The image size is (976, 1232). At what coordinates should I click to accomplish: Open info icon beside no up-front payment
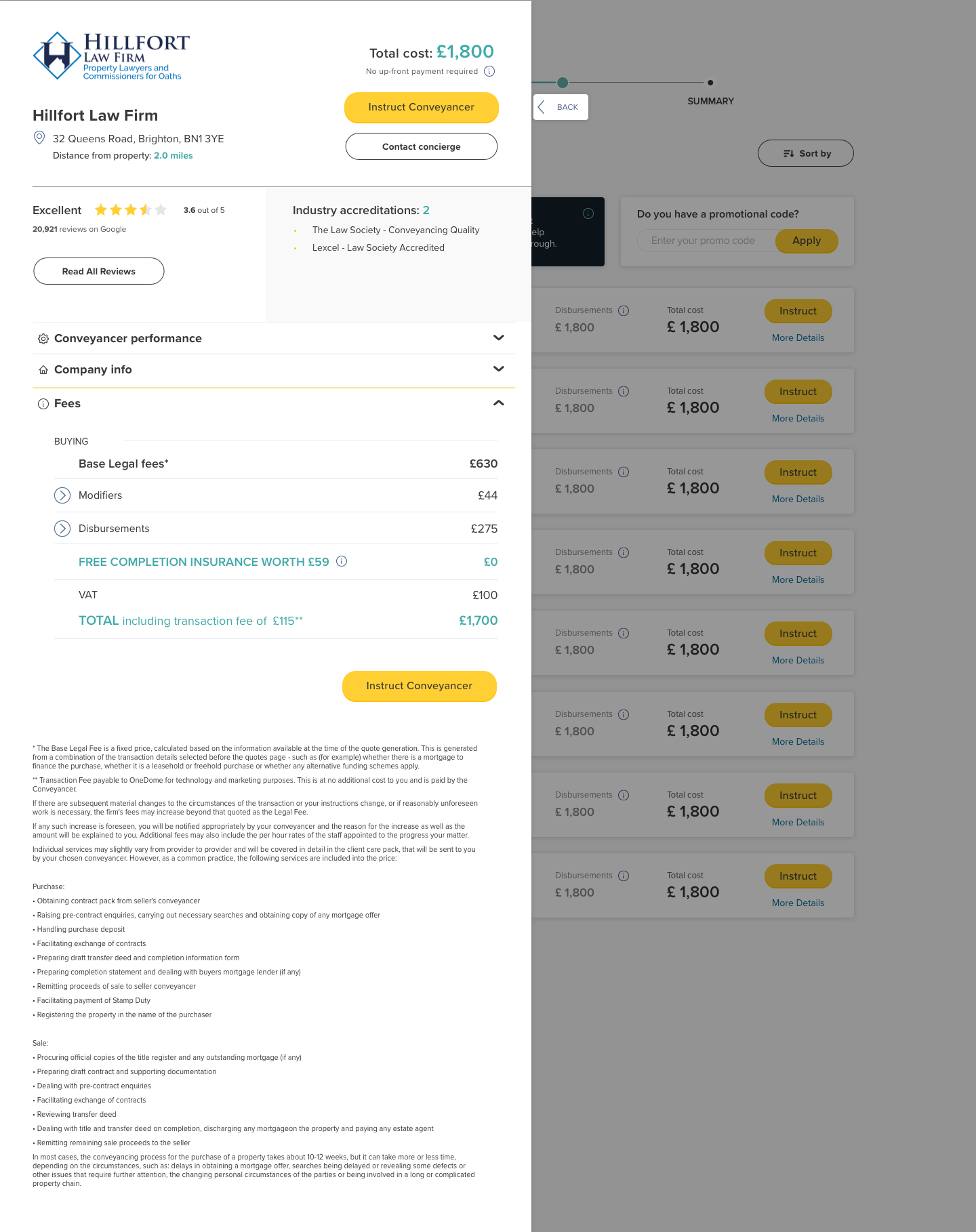click(x=489, y=71)
